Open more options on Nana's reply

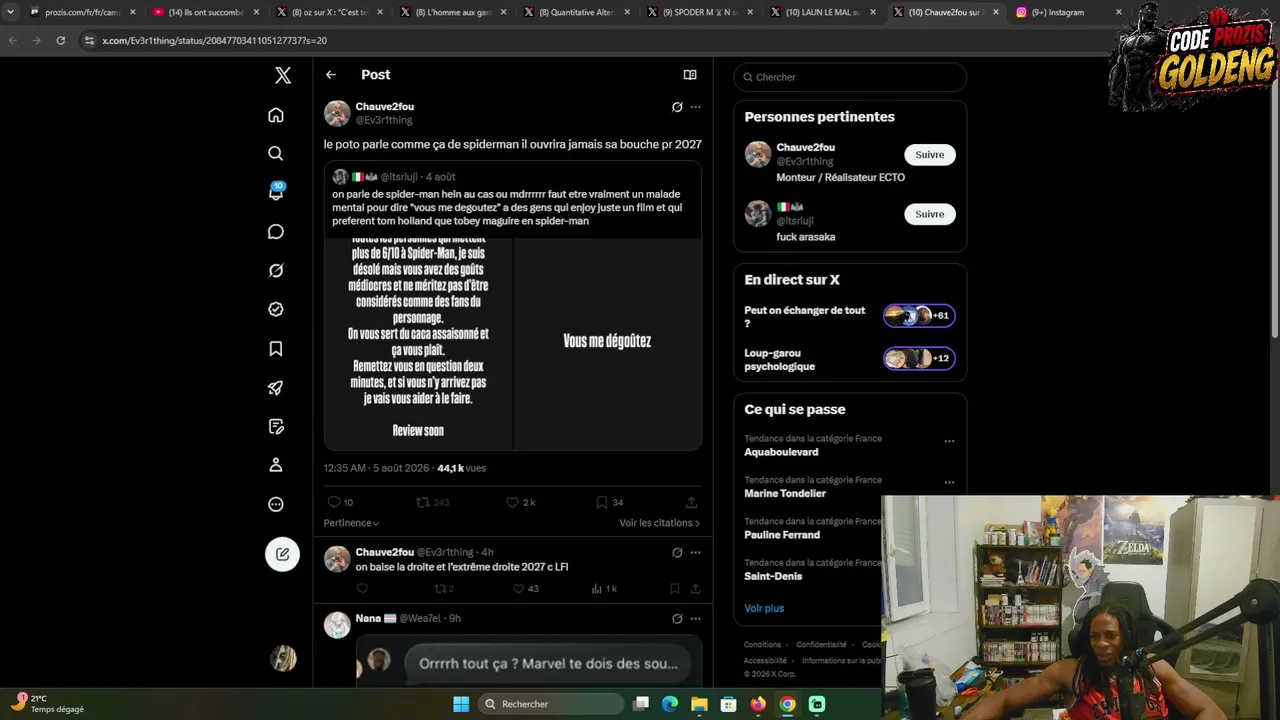click(696, 619)
